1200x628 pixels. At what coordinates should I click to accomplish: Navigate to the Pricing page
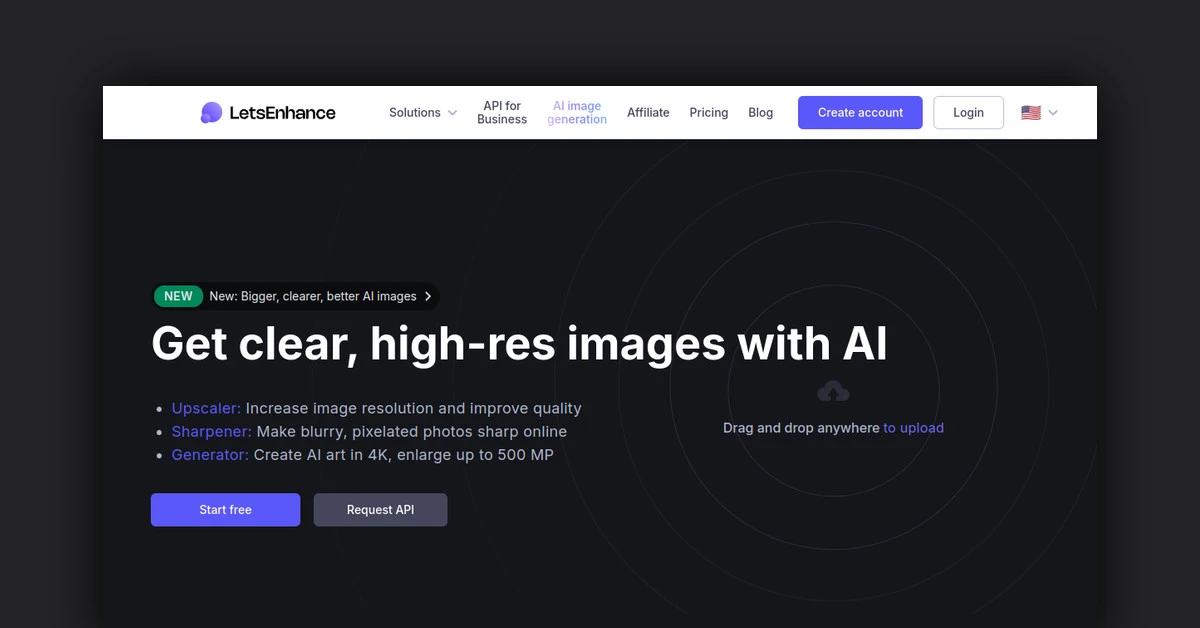[x=708, y=113]
